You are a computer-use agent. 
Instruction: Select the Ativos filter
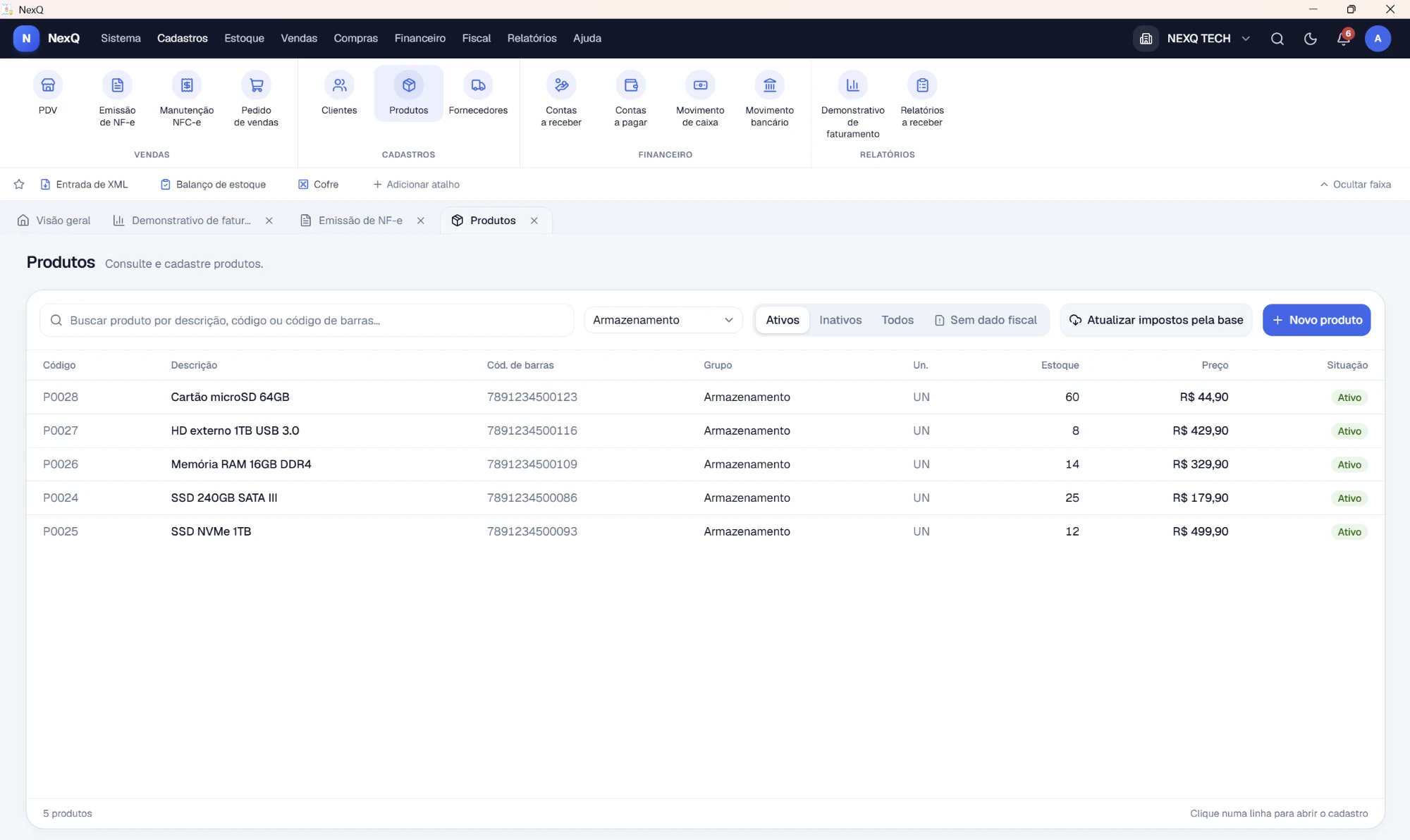coord(783,320)
